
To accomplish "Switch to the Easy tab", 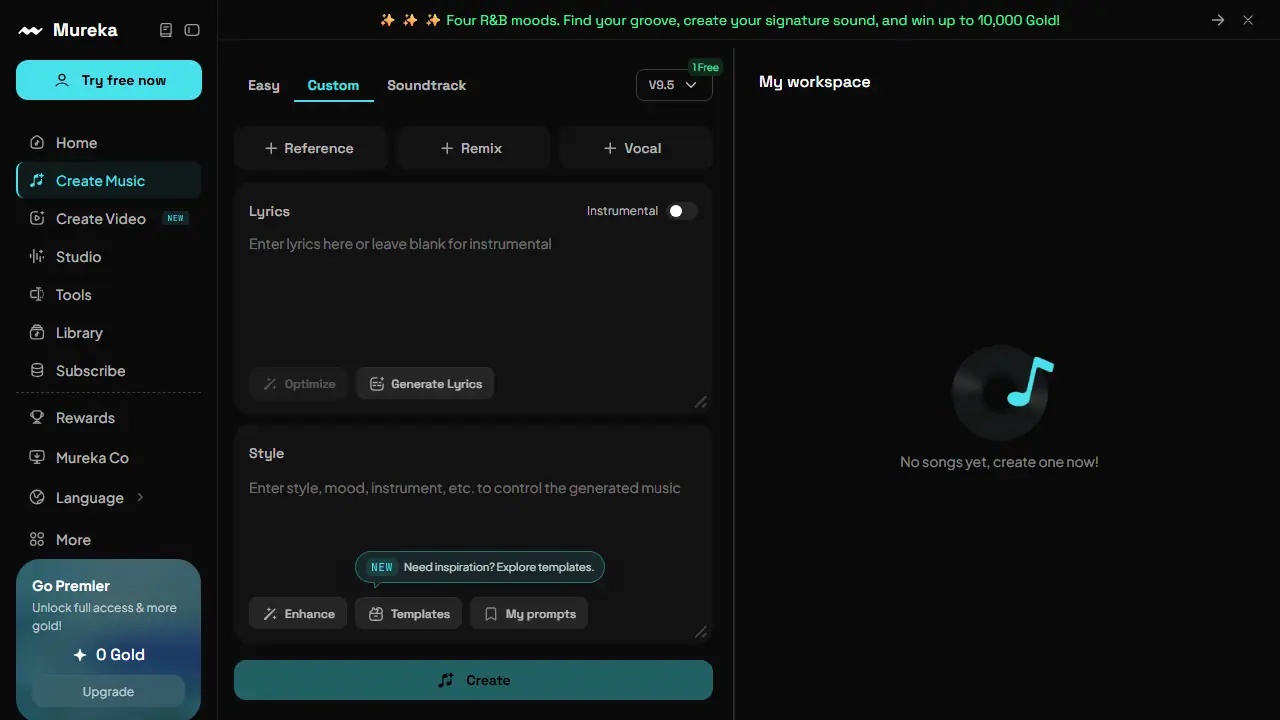I will 264,85.
